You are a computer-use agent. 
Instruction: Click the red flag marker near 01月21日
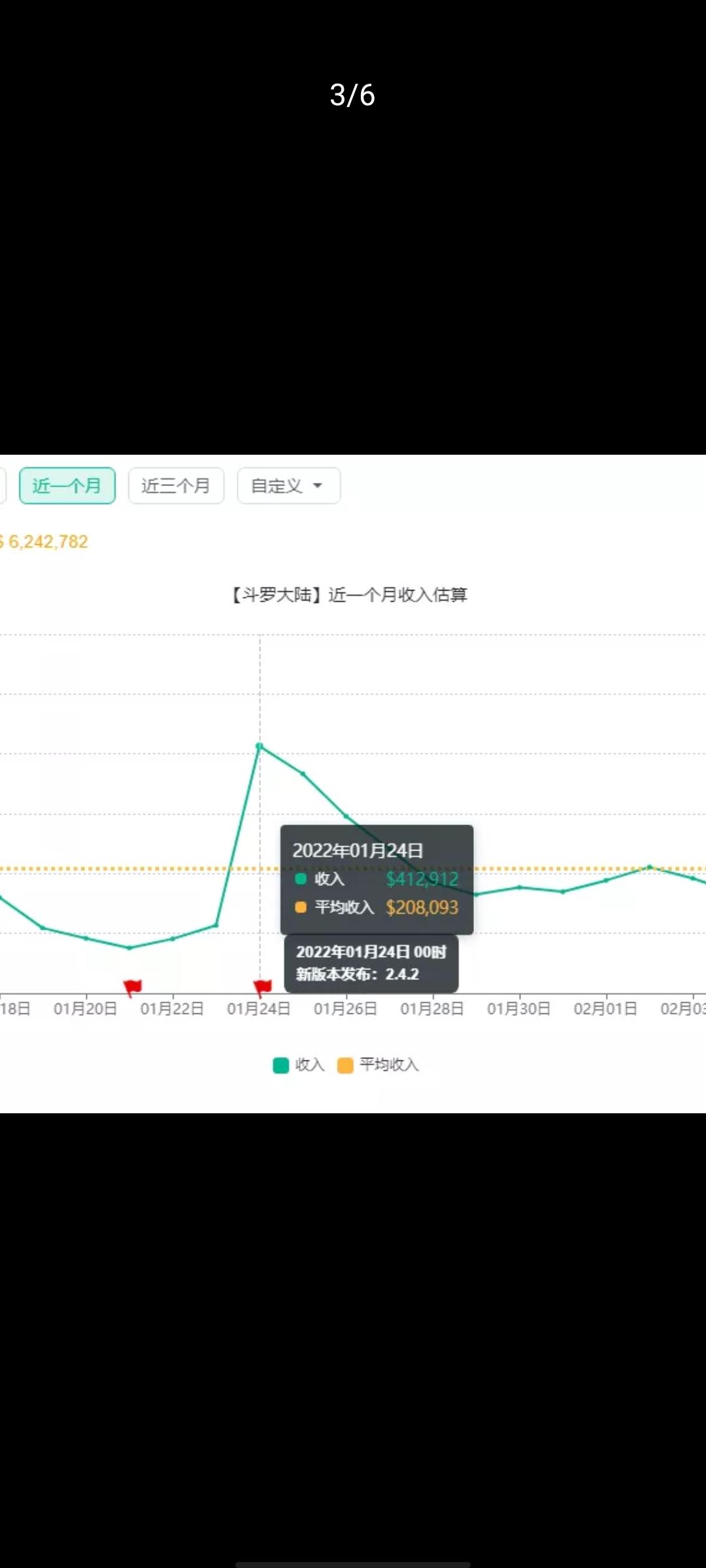coord(133,987)
